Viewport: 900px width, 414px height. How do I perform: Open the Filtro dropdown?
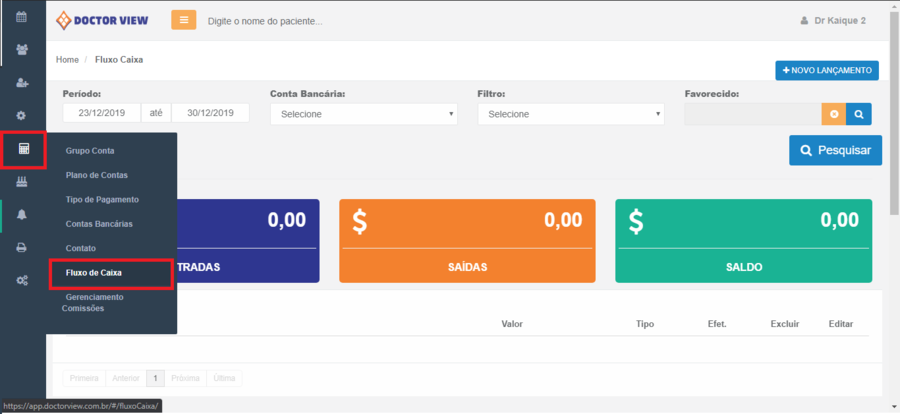point(570,114)
